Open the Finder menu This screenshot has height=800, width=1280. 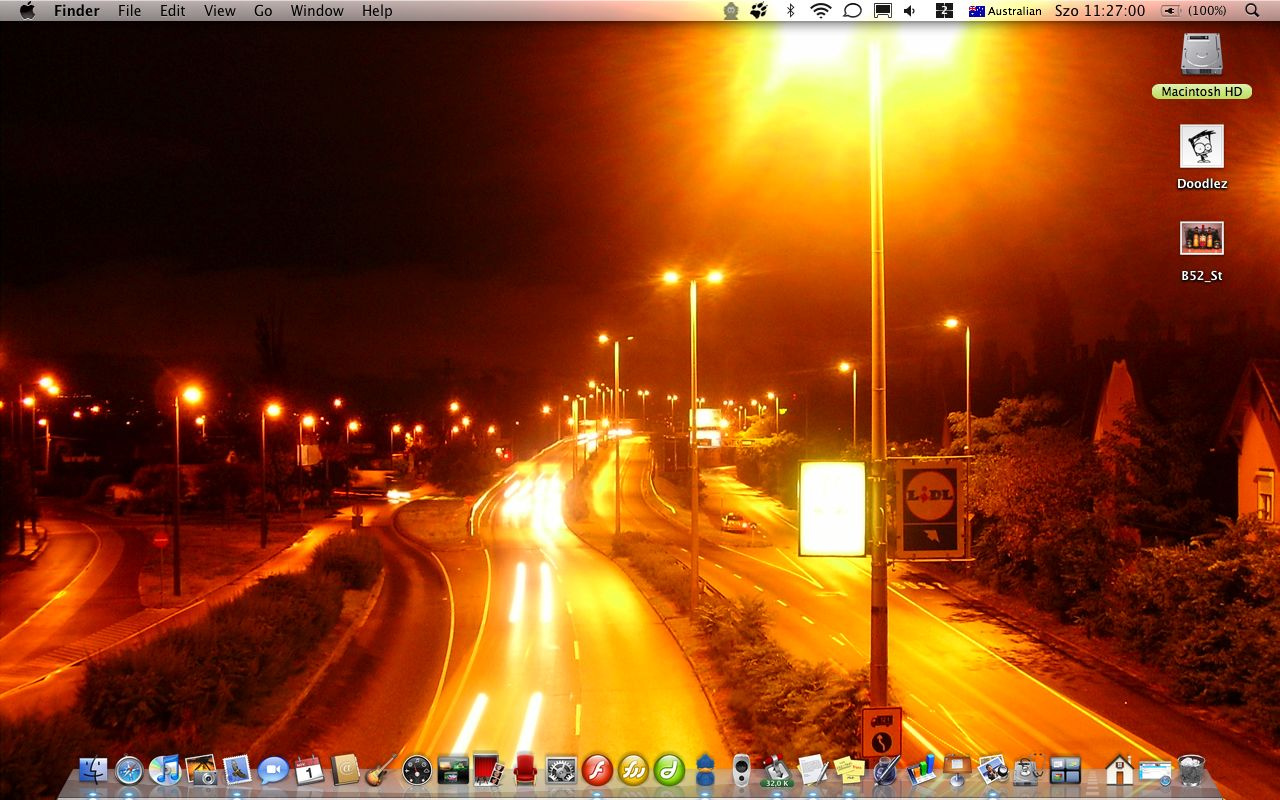click(x=77, y=11)
